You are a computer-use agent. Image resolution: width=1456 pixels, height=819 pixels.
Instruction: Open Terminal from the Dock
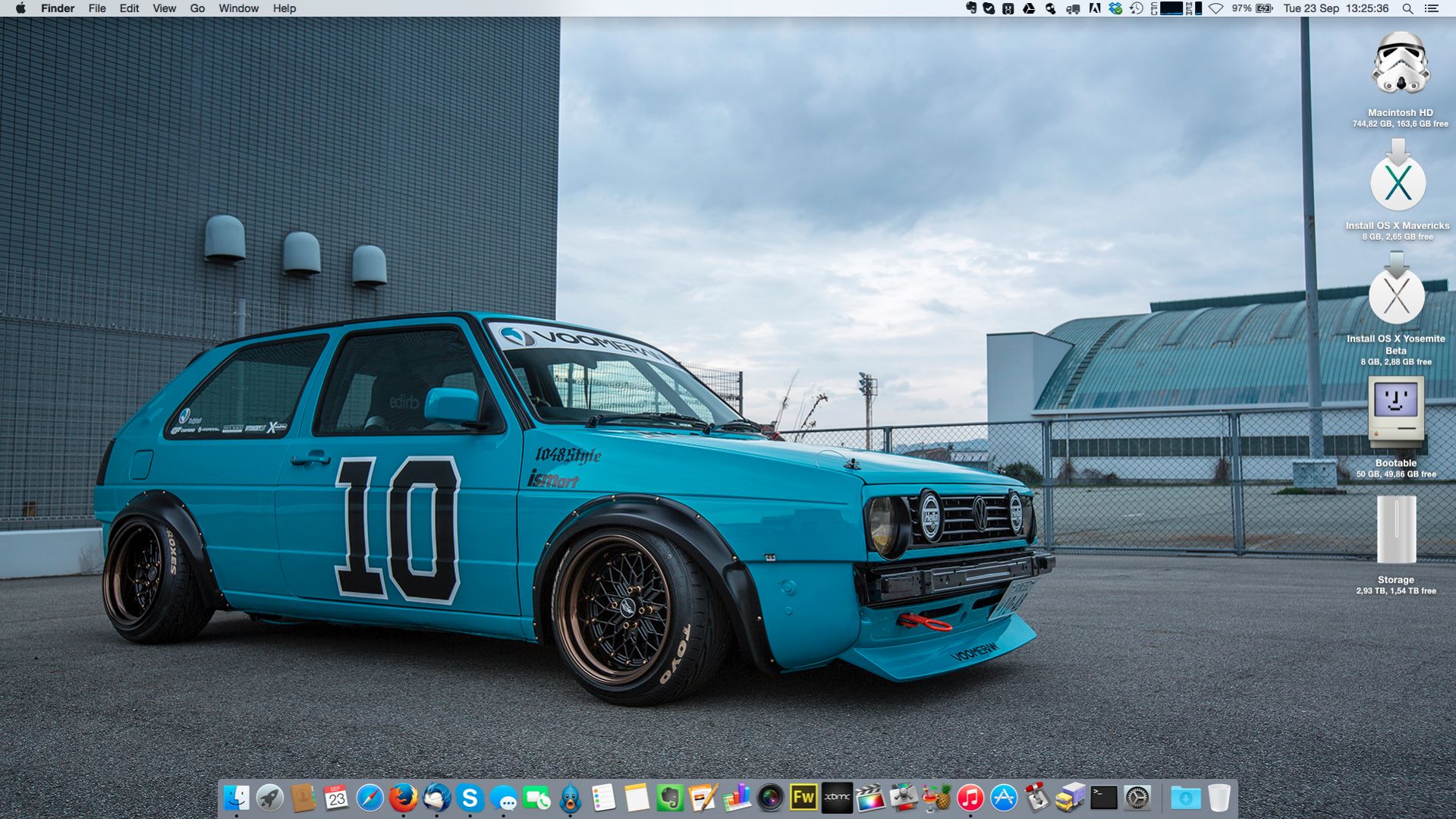[1104, 798]
